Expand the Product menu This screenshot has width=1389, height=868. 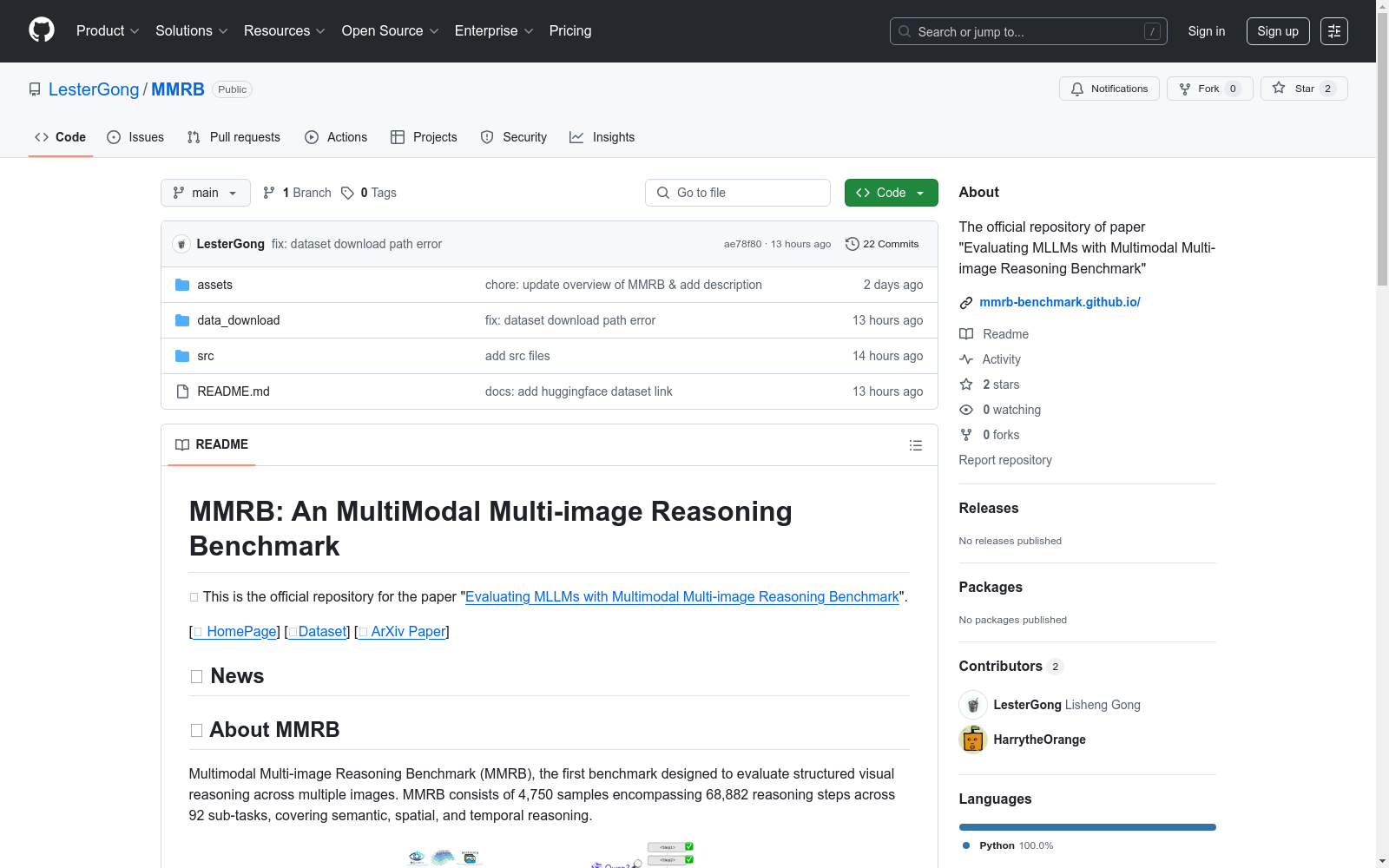108,31
